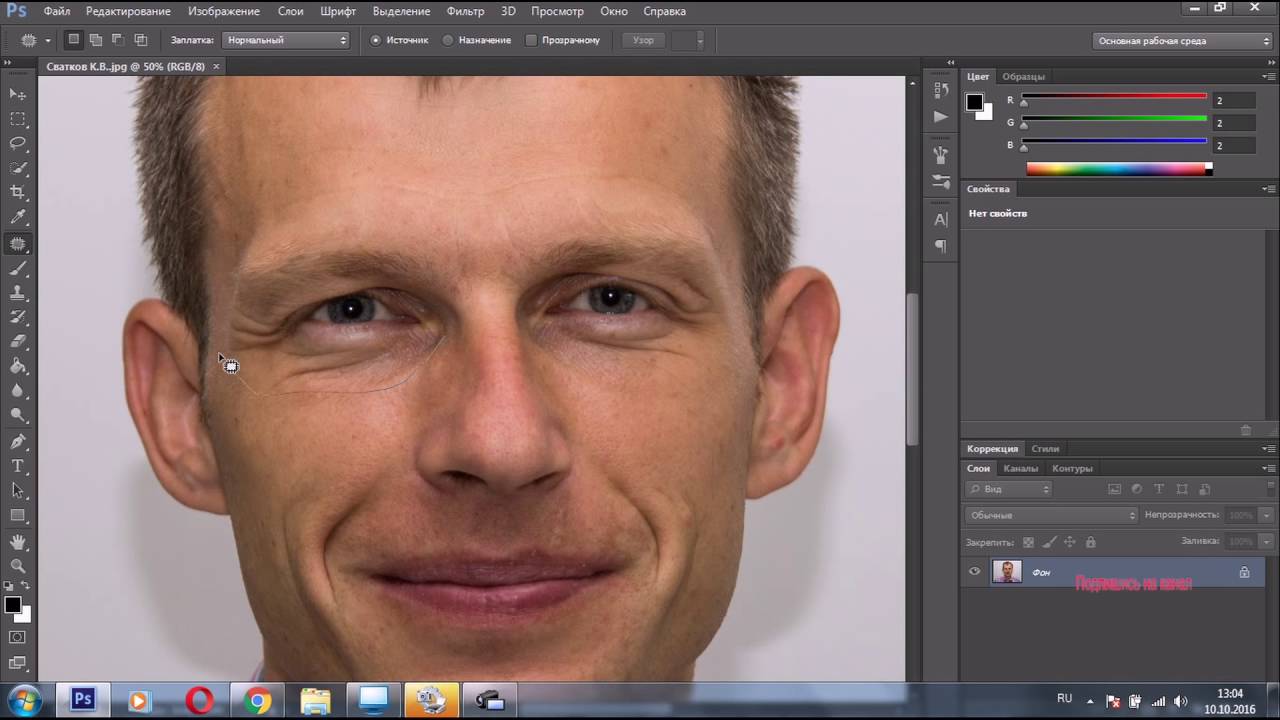Open the Обычные blend mode dropdown
The height and width of the screenshot is (720, 1280).
1052,515
